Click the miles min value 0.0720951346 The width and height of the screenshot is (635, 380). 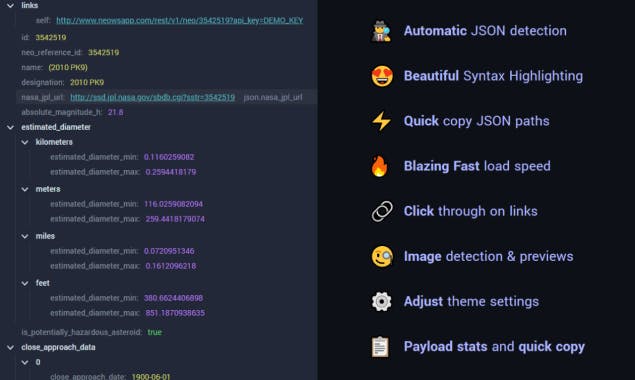click(x=169, y=251)
